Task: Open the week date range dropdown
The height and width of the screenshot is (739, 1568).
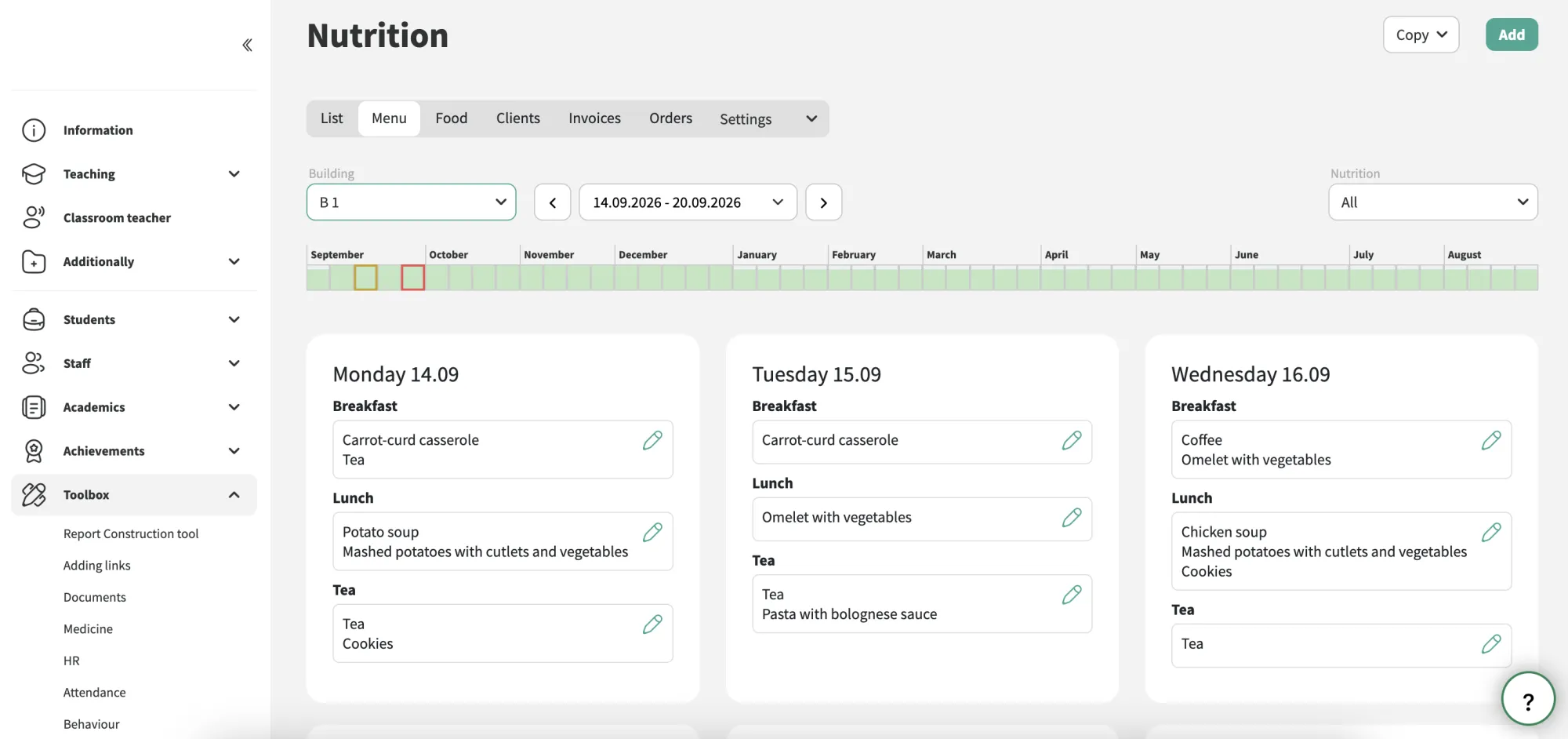Action: (x=688, y=202)
